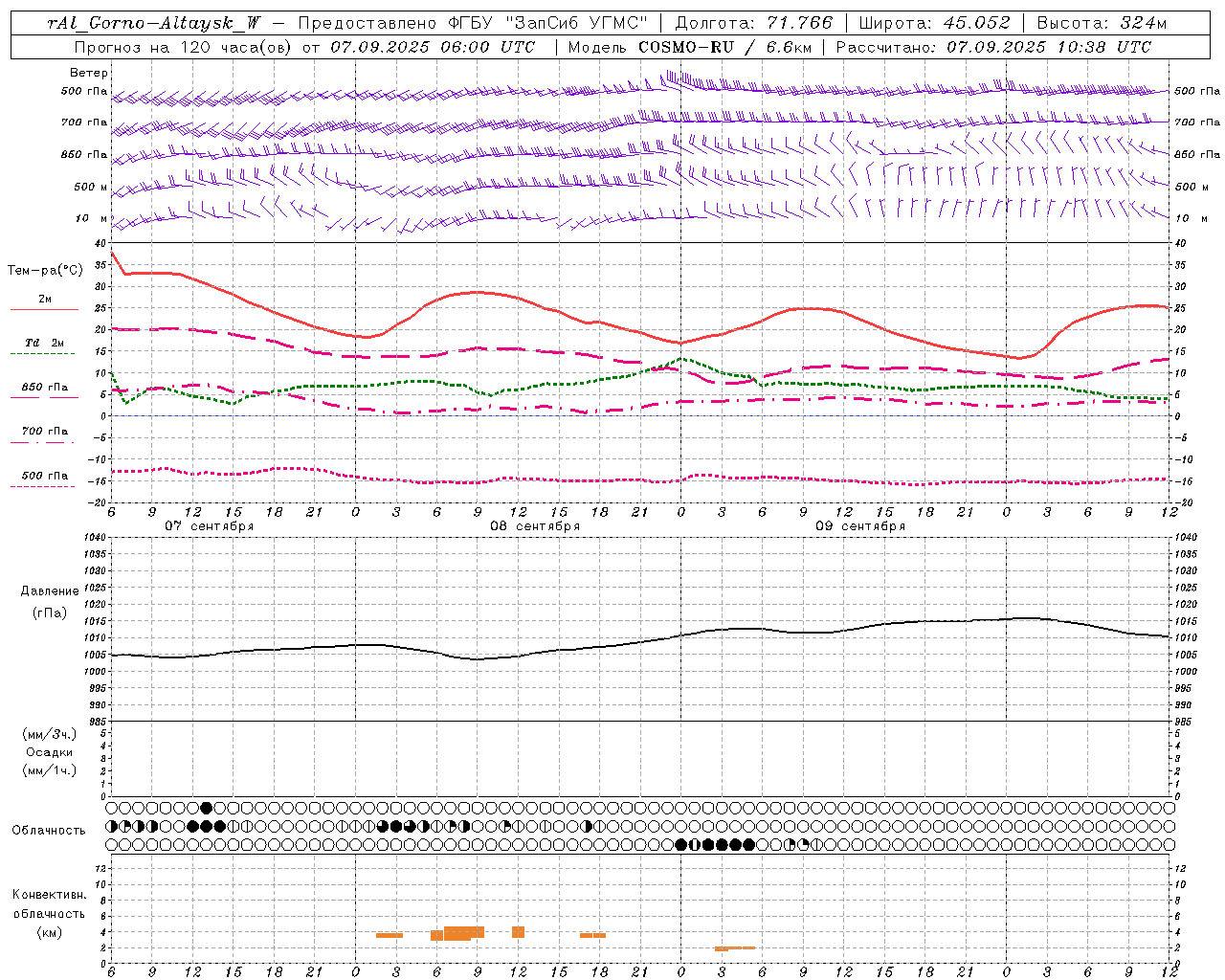Click the Широта: 45.052 value
Image resolution: width=1225 pixels, height=980 pixels.
pos(934,23)
